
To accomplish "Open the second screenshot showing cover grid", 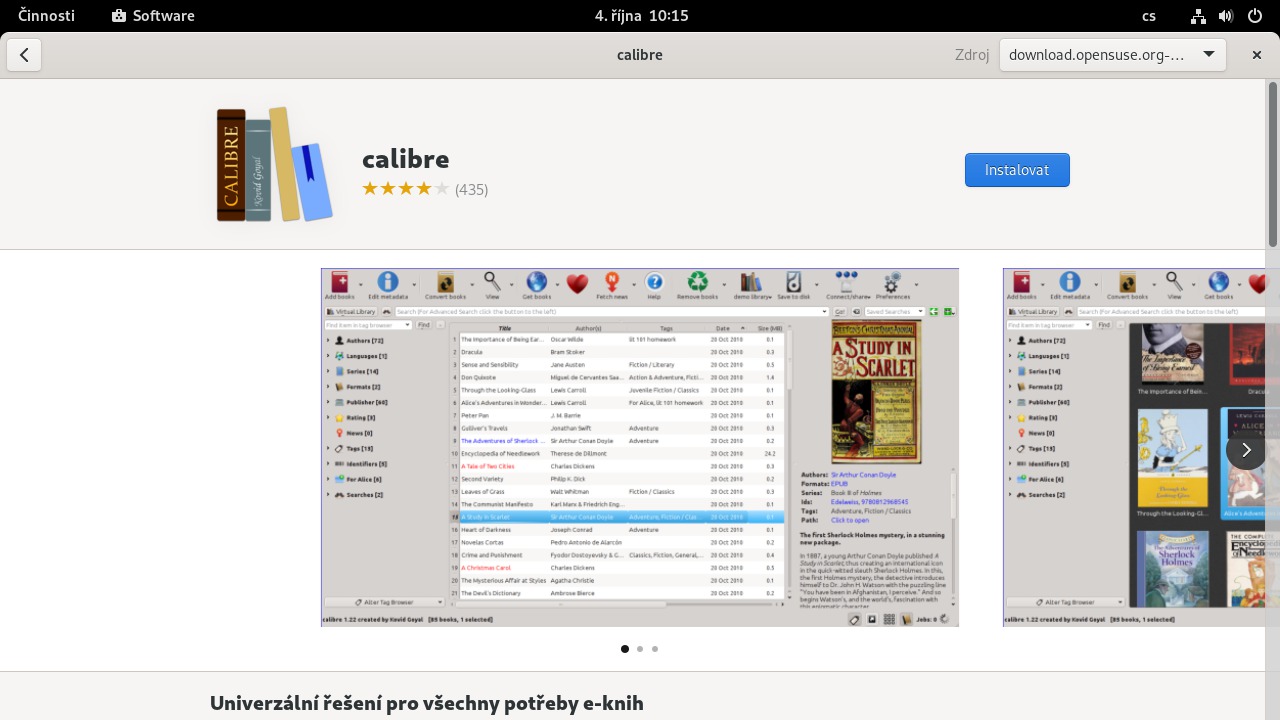I will coord(1134,447).
